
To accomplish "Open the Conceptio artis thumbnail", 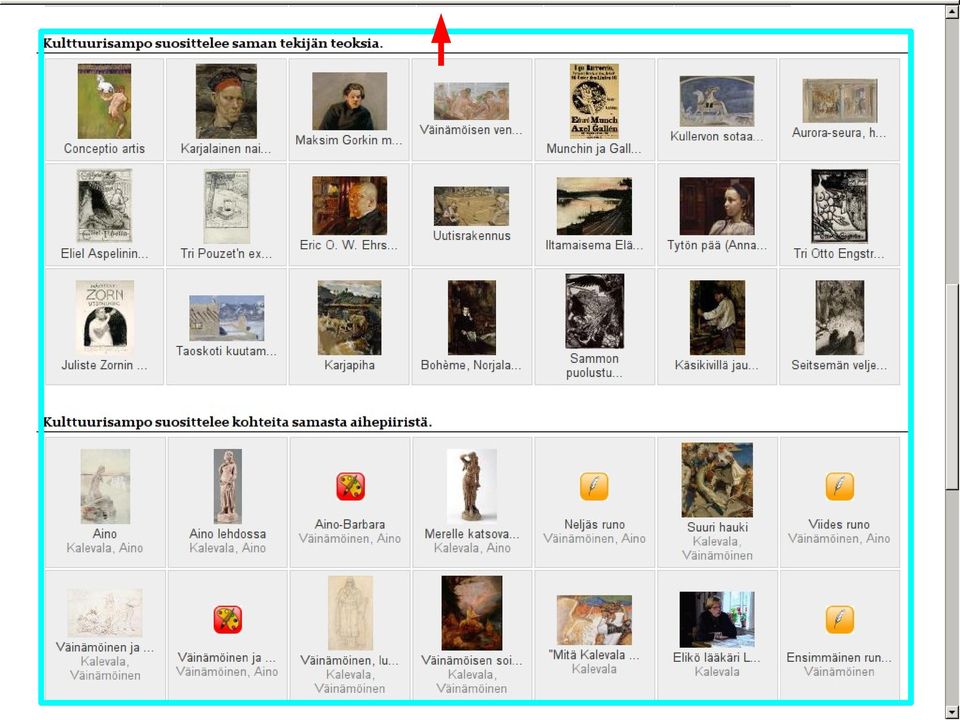I will [105, 101].
